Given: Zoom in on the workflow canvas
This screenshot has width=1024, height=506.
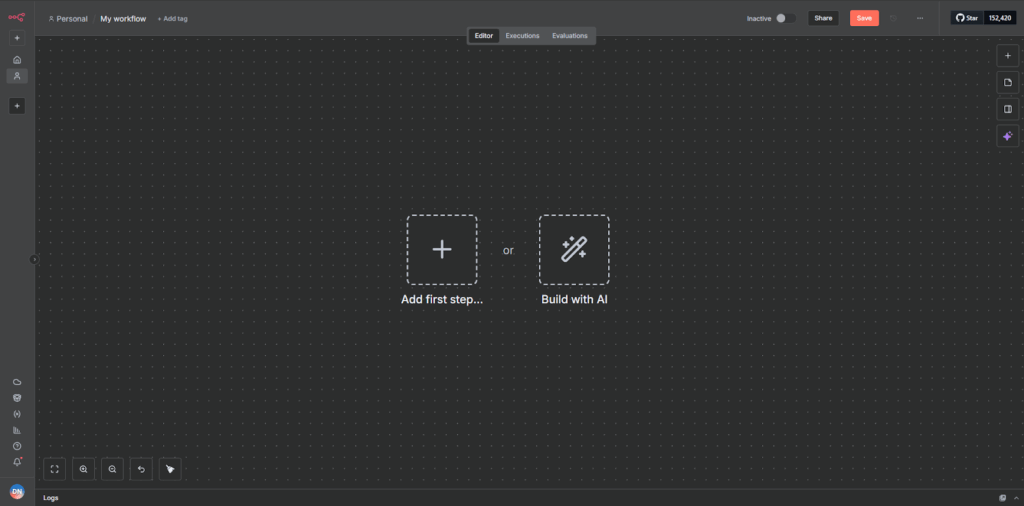Looking at the screenshot, I should tap(84, 468).
